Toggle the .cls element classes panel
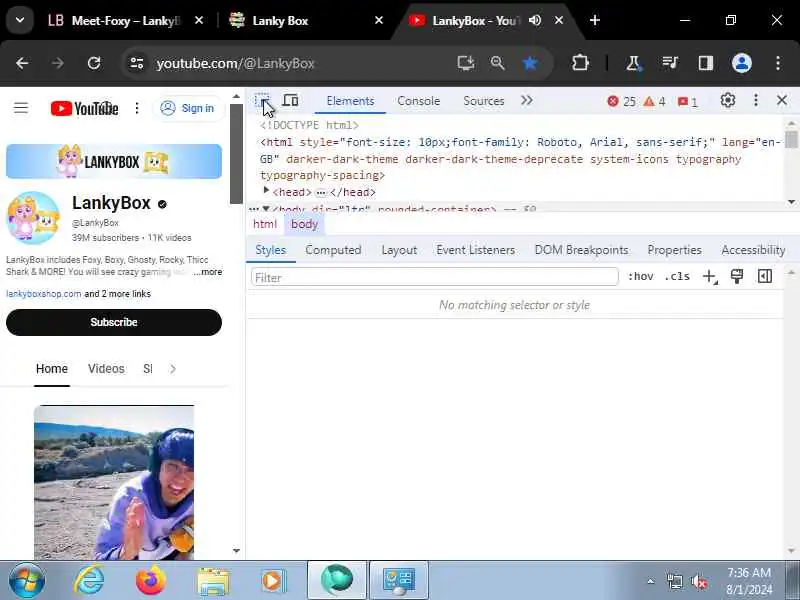 coord(677,277)
